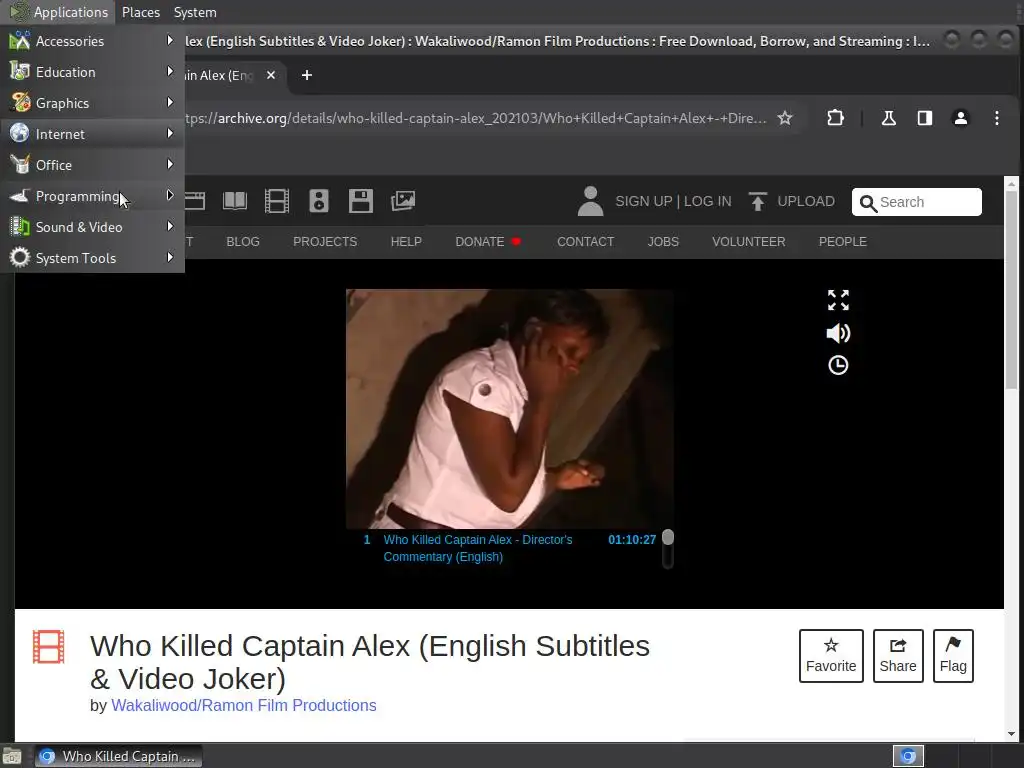Open Chrome Labs flask icon
The image size is (1024, 768).
coord(889,118)
